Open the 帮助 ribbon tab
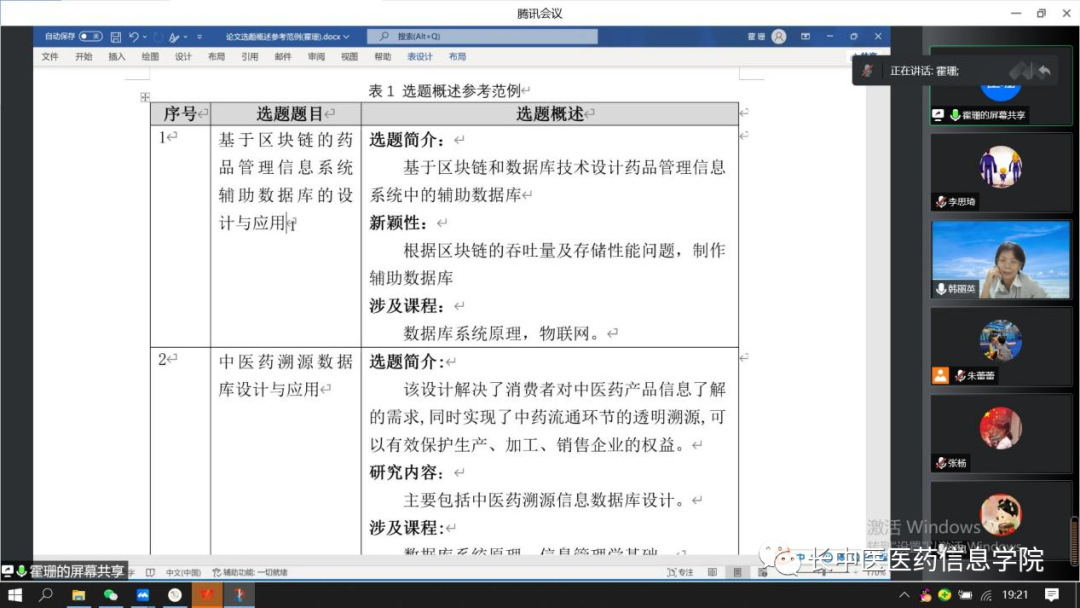The width and height of the screenshot is (1080, 608). coord(382,56)
